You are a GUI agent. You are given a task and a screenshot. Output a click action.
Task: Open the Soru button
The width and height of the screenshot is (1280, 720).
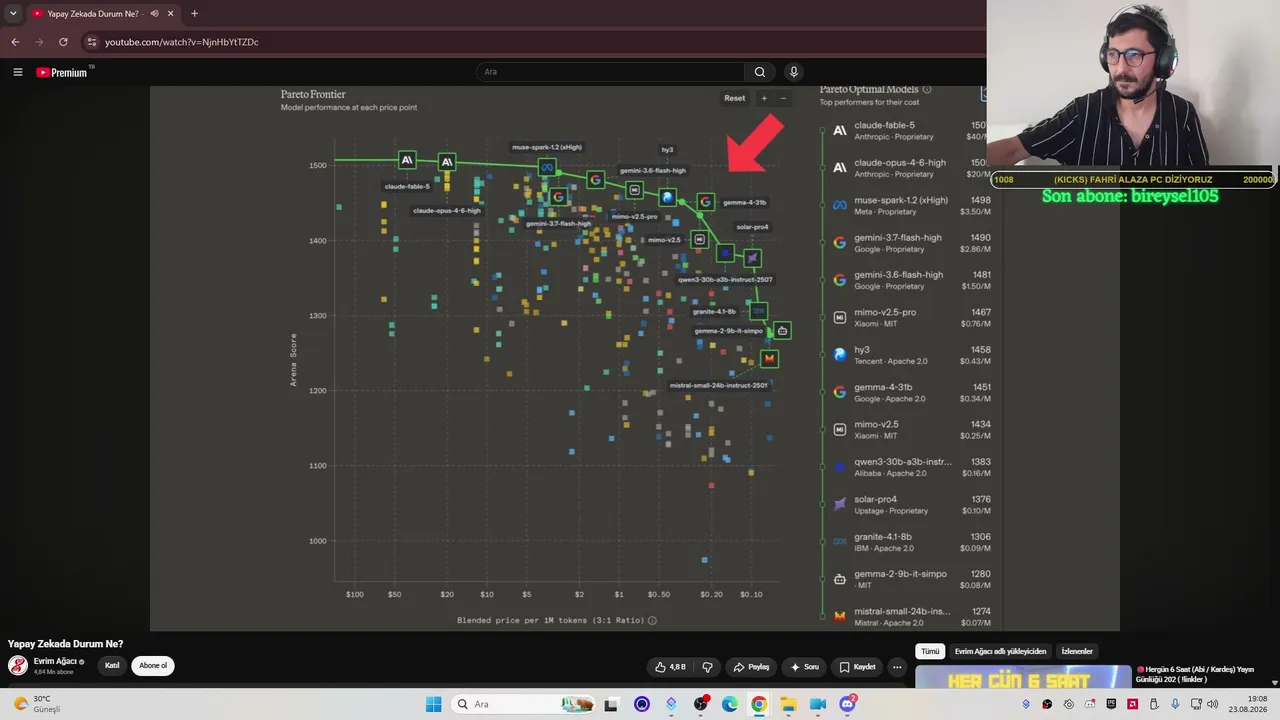(804, 667)
